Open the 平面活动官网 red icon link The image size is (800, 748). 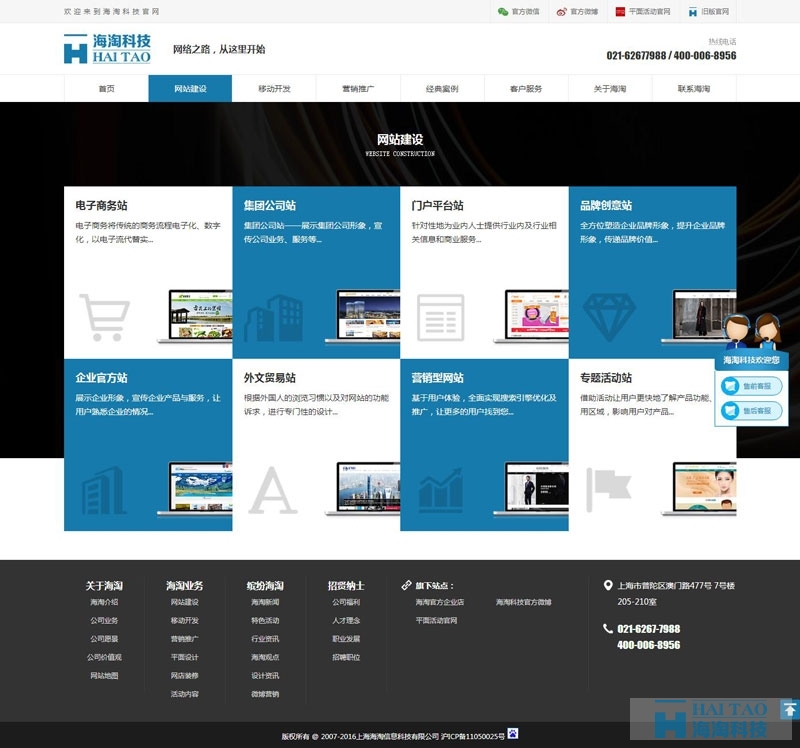[620, 12]
